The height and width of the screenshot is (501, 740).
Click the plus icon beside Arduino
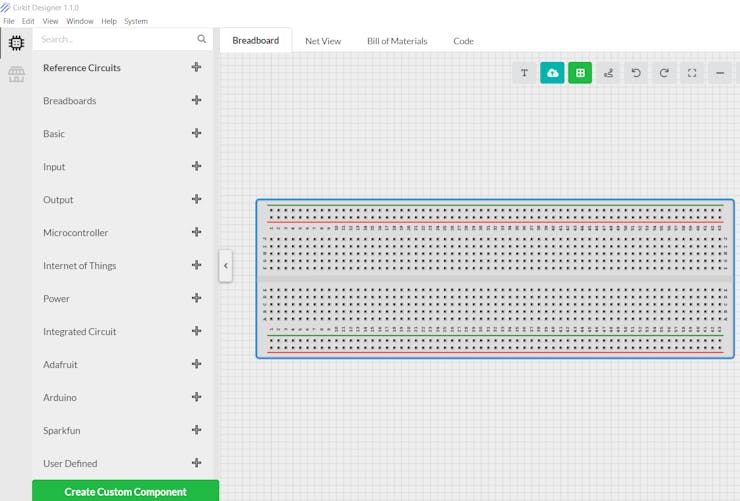coord(197,397)
